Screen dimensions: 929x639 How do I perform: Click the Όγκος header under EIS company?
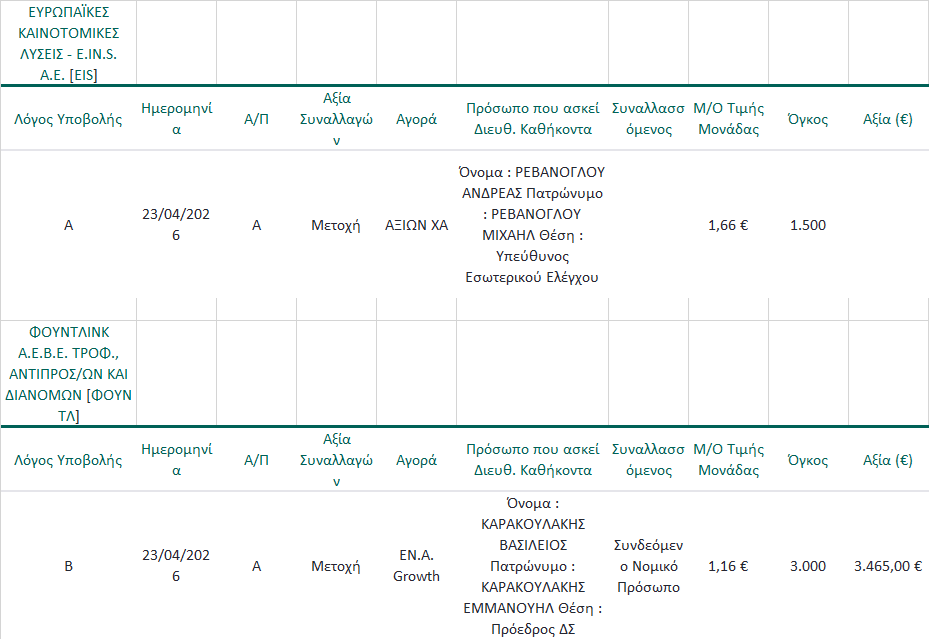[808, 119]
